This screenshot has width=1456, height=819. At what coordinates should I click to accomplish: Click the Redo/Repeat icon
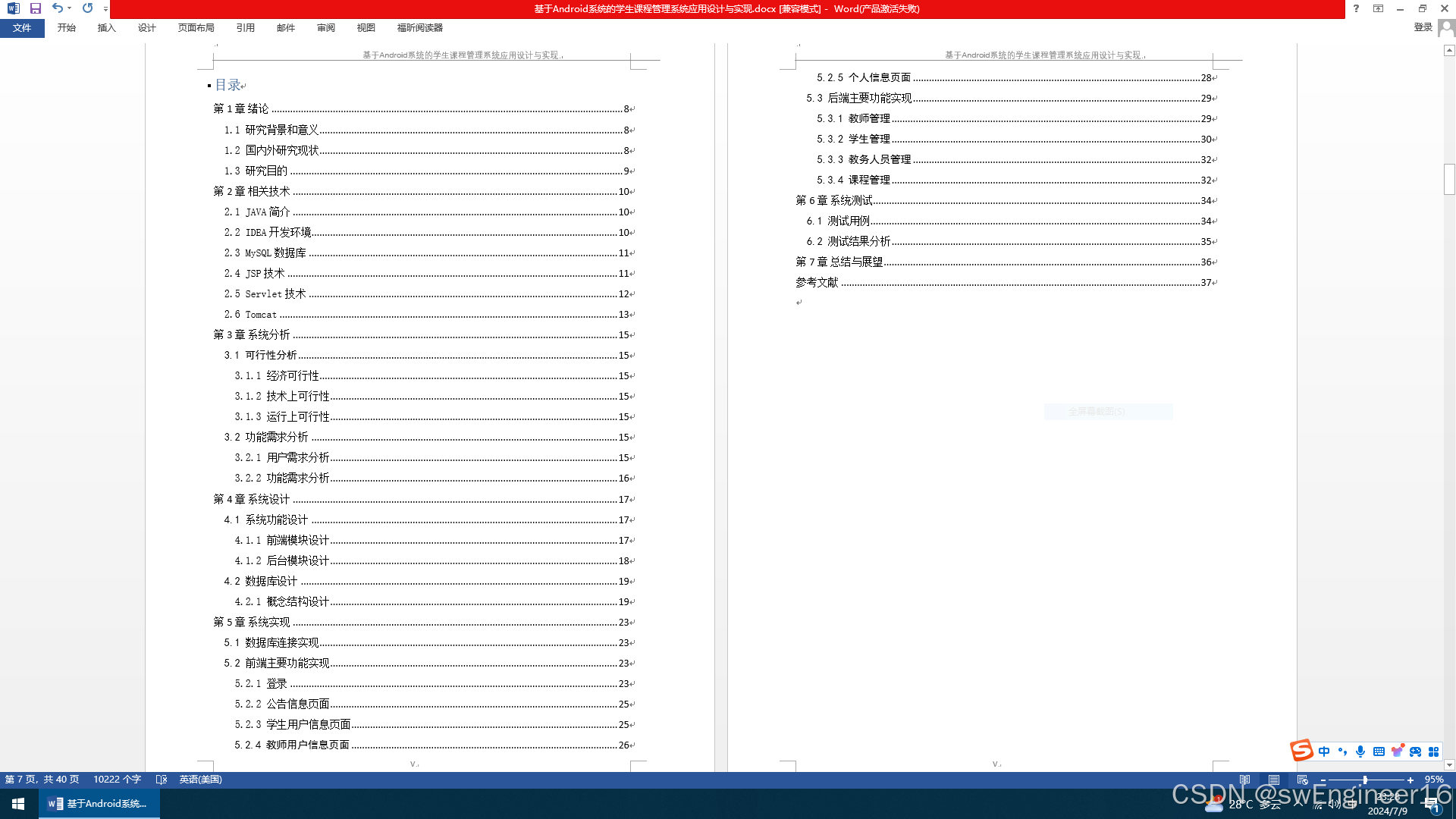coord(87,8)
